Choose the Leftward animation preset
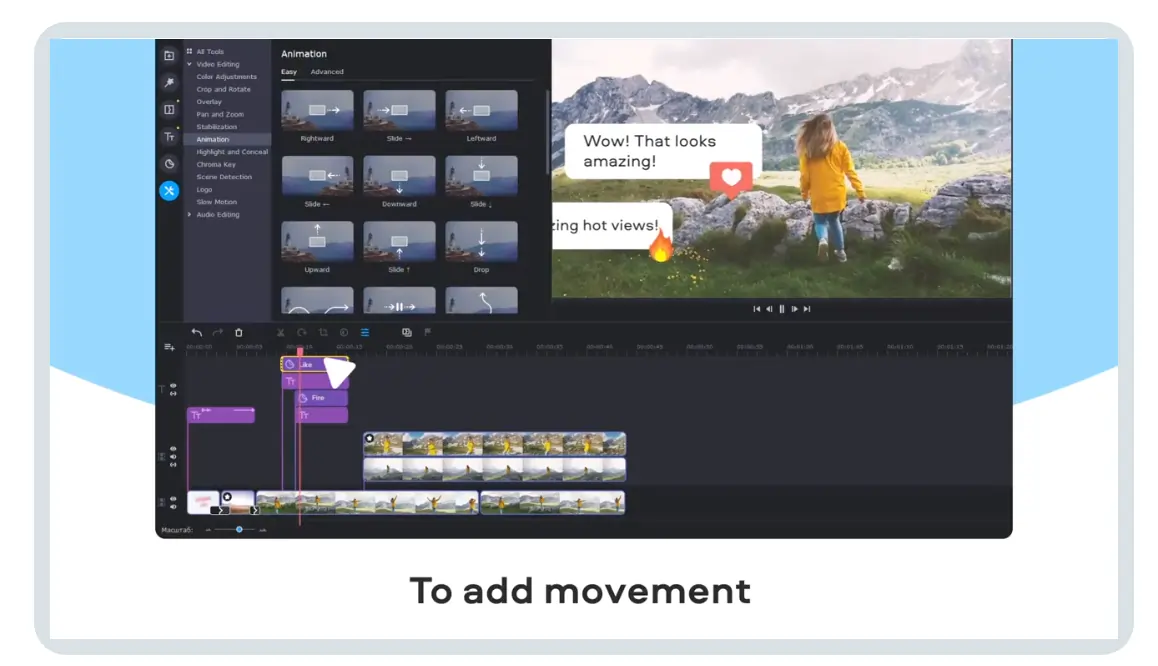This screenshot has width=1158, height=666. pyautogui.click(x=482, y=111)
